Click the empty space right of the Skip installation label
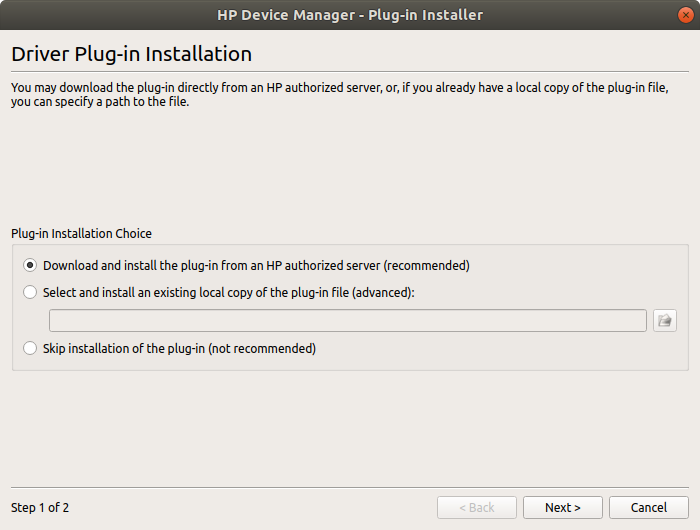 click(x=500, y=349)
